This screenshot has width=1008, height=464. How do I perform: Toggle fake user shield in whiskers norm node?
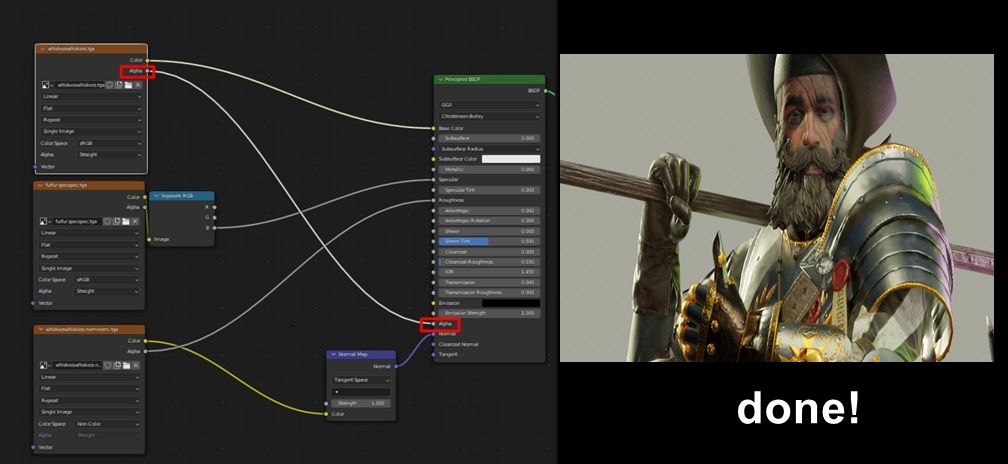[x=108, y=365]
